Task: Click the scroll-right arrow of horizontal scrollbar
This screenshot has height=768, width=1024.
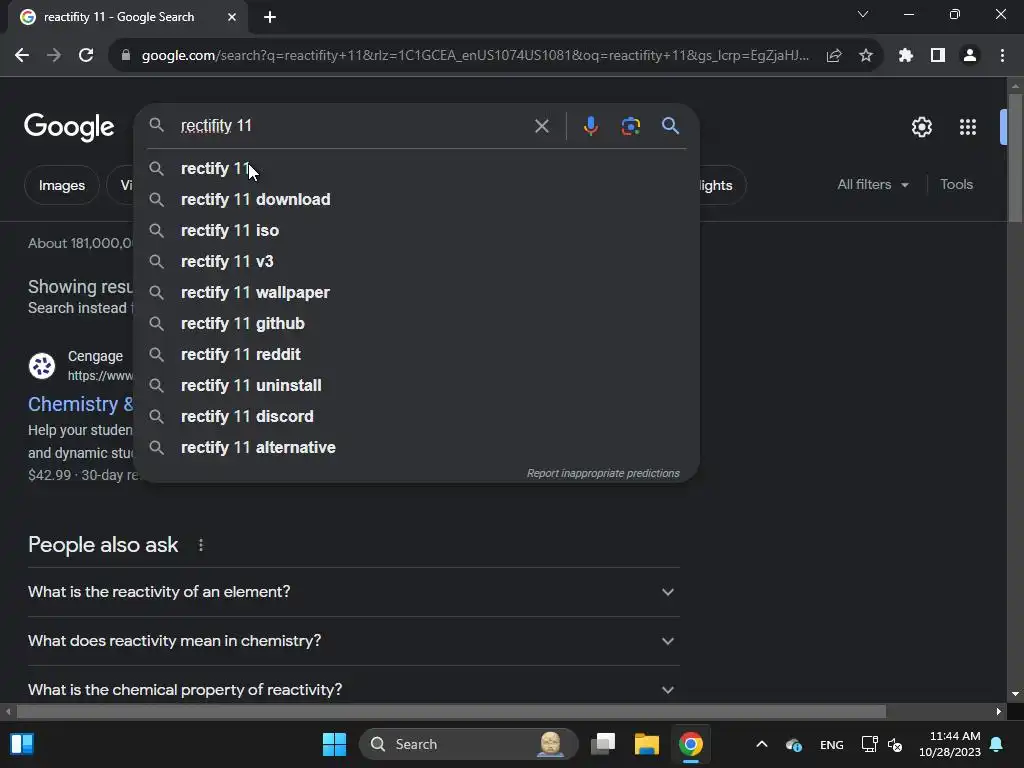Action: (x=999, y=711)
